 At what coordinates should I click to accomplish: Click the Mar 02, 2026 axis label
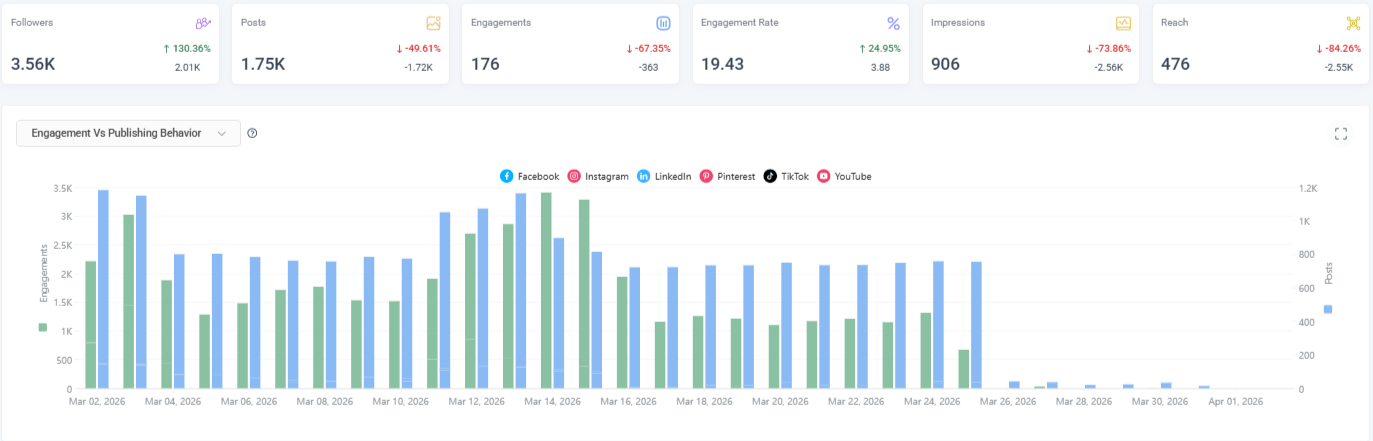coord(97,401)
